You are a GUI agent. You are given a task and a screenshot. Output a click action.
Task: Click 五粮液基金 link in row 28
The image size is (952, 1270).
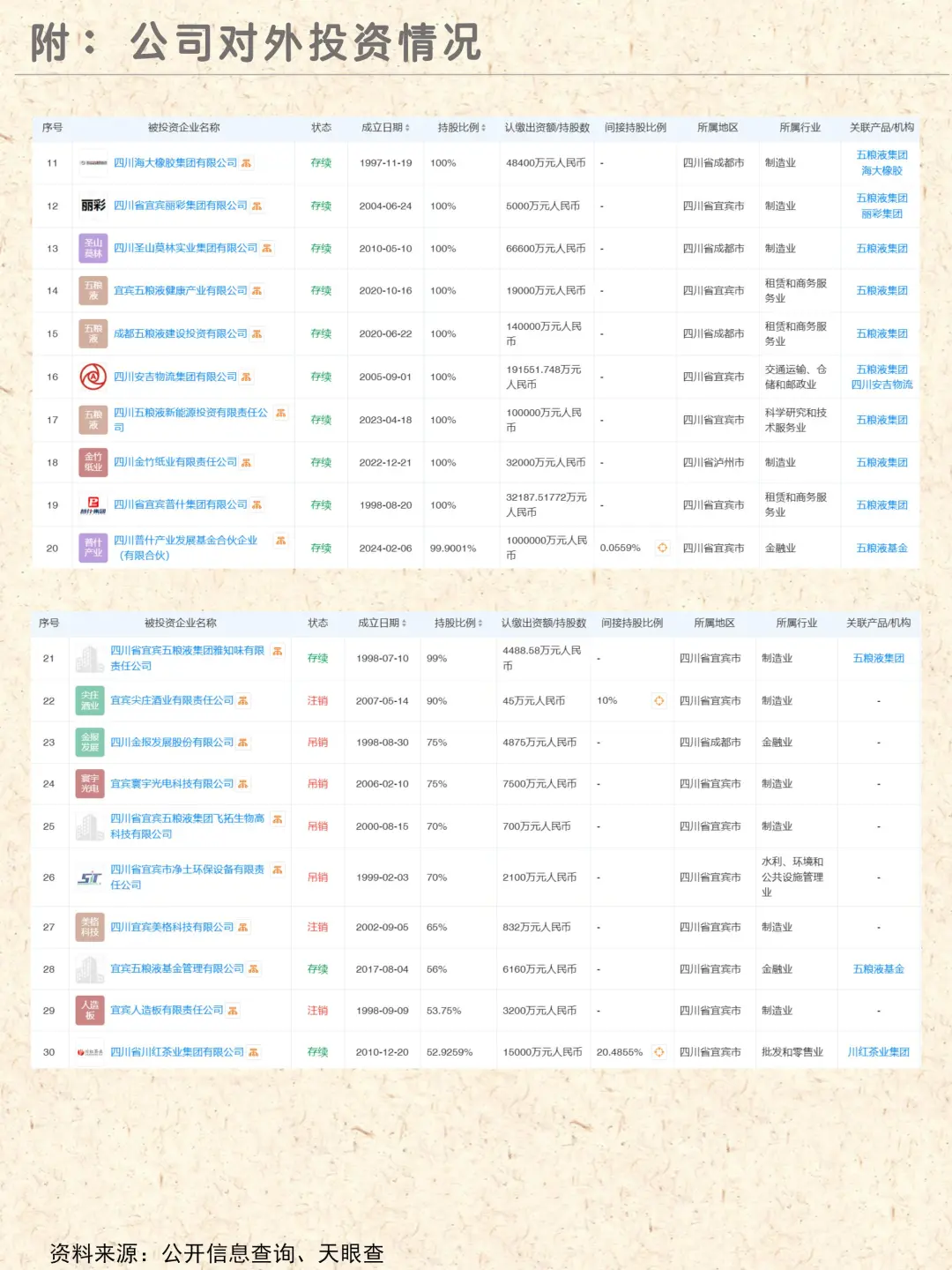click(x=878, y=968)
